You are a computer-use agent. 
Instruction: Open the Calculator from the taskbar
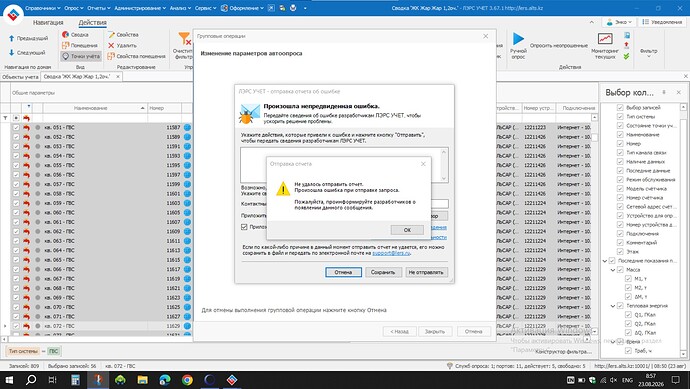pyautogui.click(x=75, y=380)
